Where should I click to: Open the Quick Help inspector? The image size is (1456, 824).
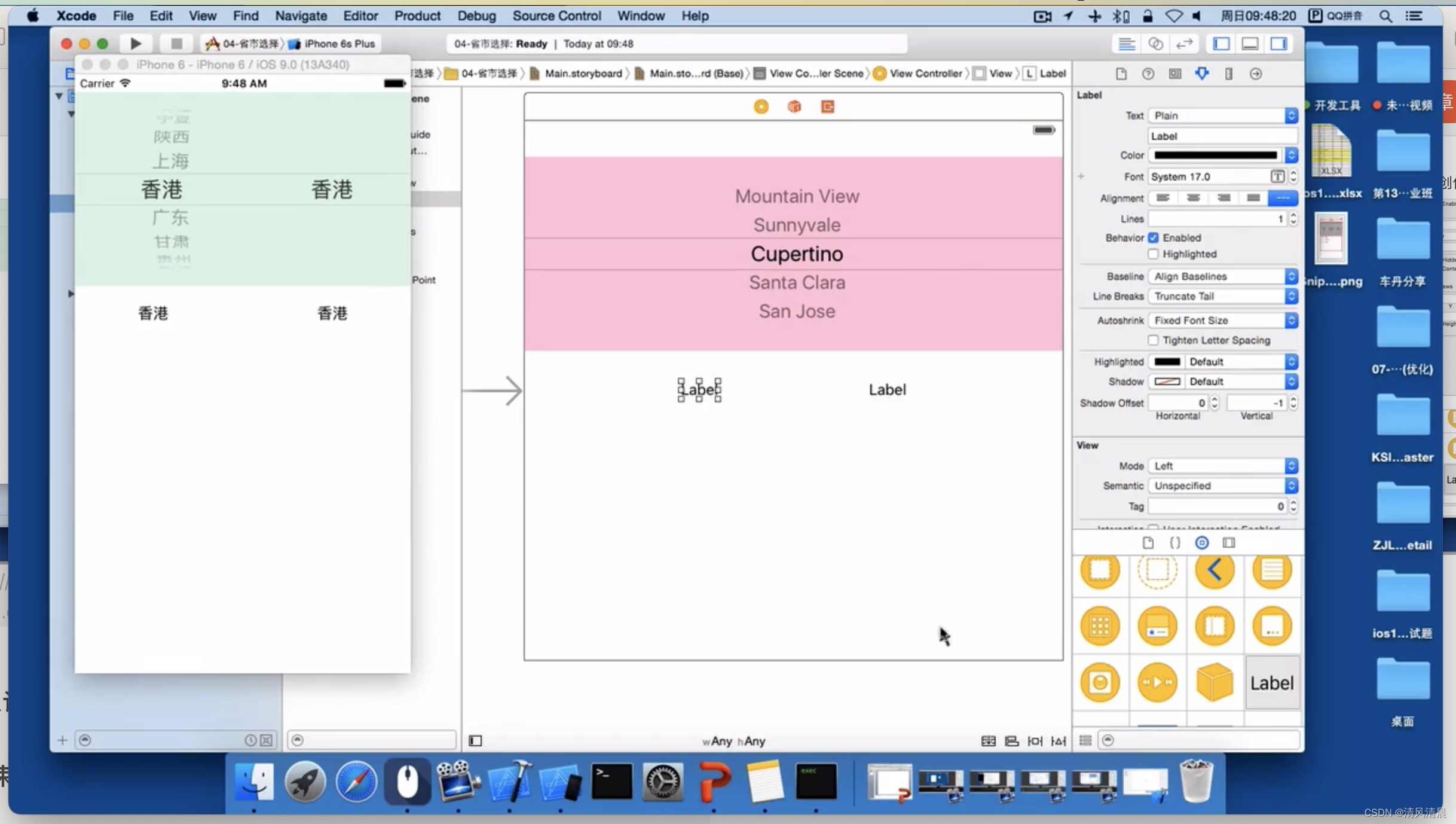click(1148, 74)
